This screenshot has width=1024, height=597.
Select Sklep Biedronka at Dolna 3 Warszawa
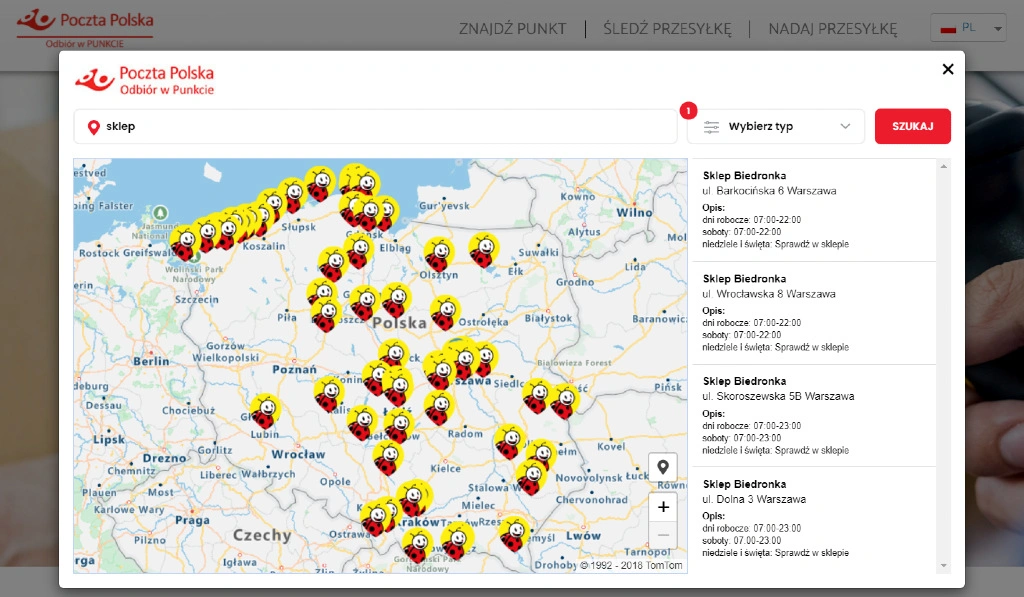coord(814,519)
